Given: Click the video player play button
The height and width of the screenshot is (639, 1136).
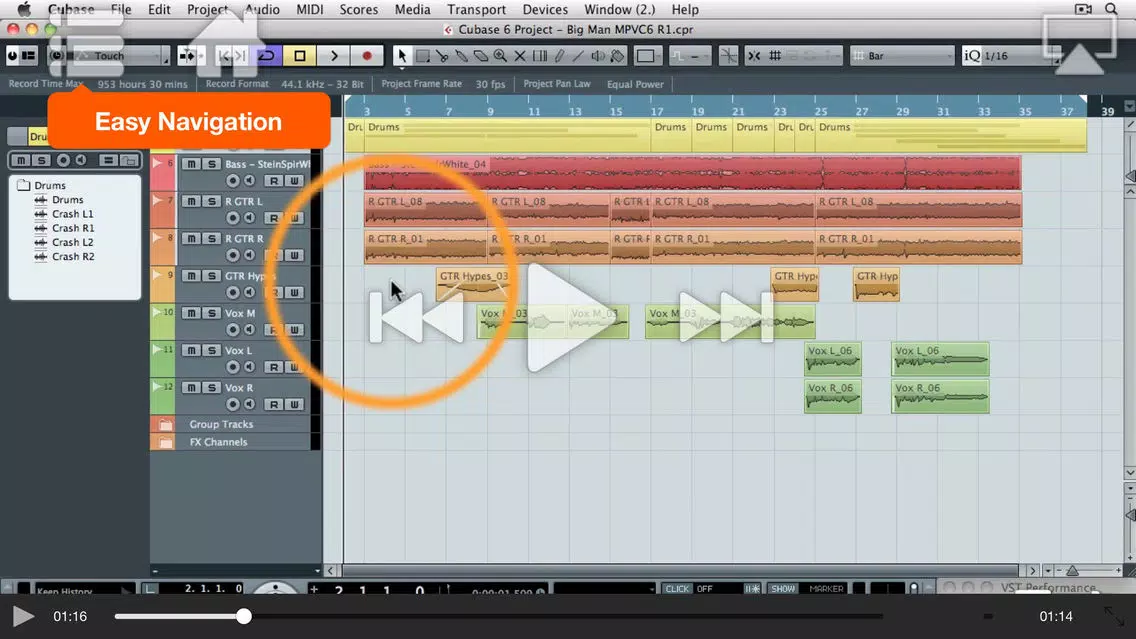Looking at the screenshot, I should pyautogui.click(x=22, y=617).
